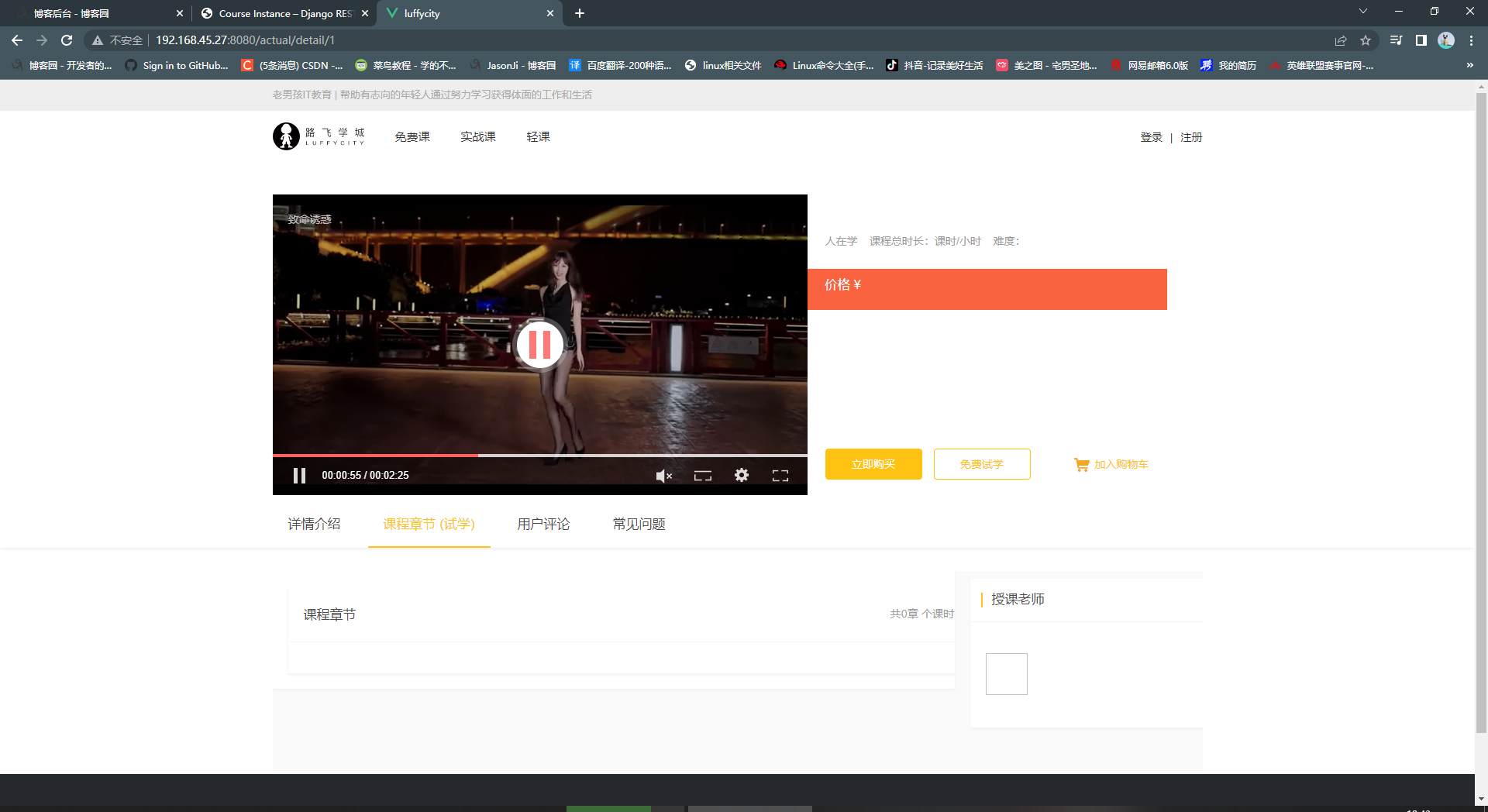1488x812 pixels.
Task: Toggle the browser side panel
Action: pyautogui.click(x=1421, y=40)
